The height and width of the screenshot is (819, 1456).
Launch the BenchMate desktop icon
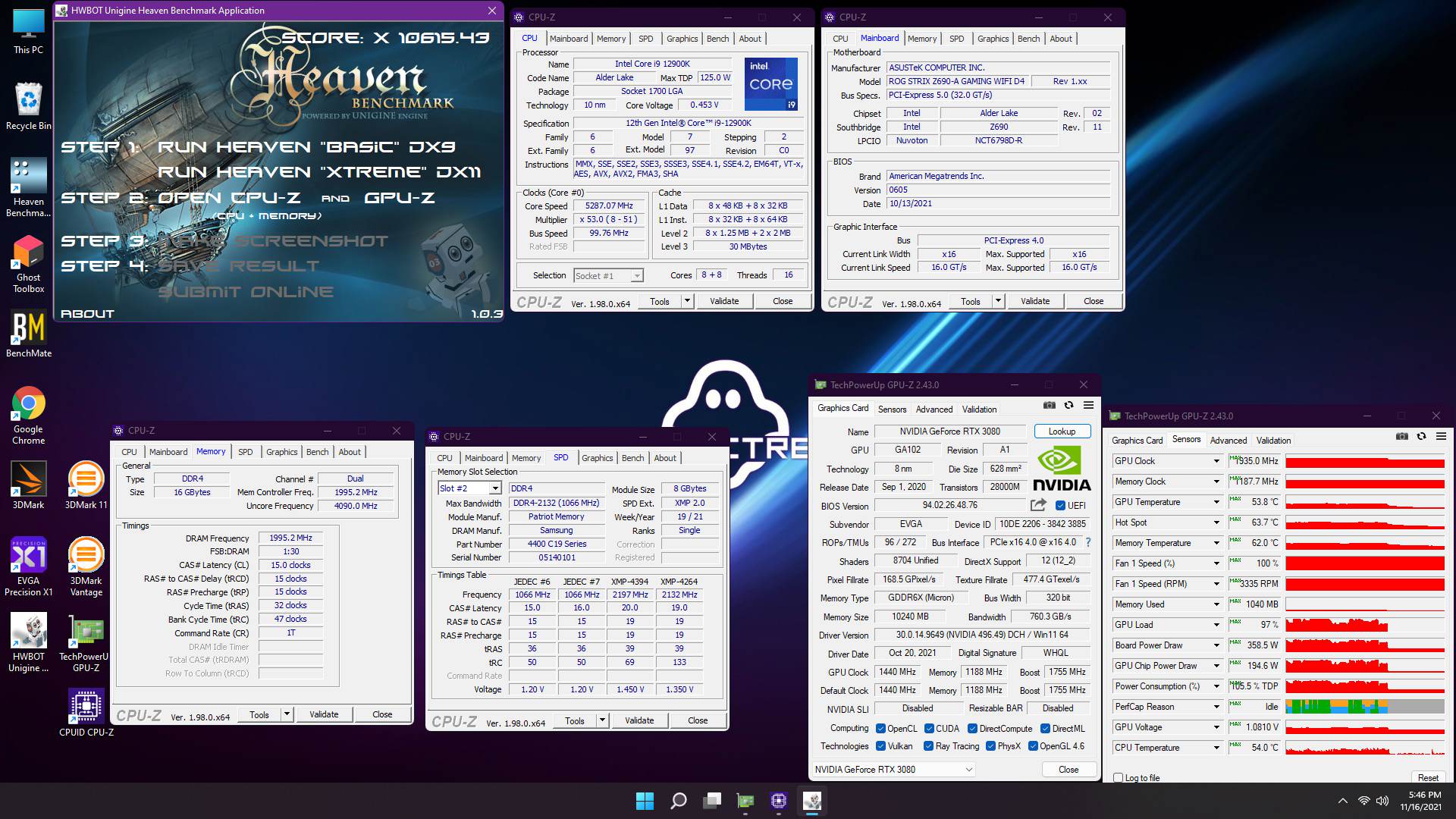[29, 334]
